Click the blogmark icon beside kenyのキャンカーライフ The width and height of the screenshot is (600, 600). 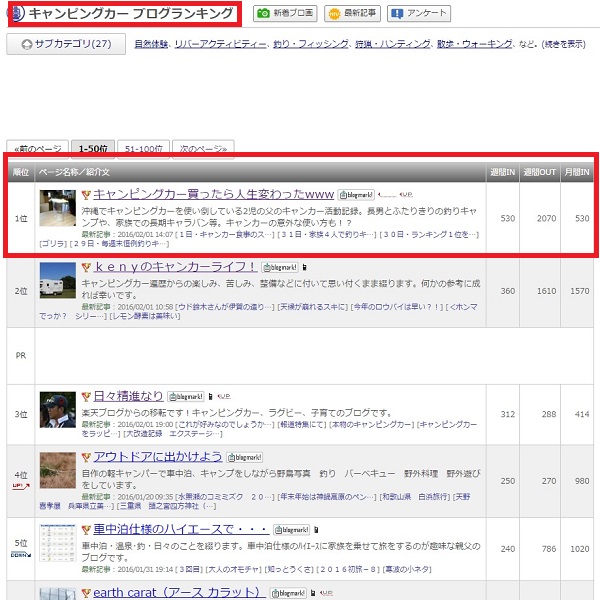coord(280,267)
